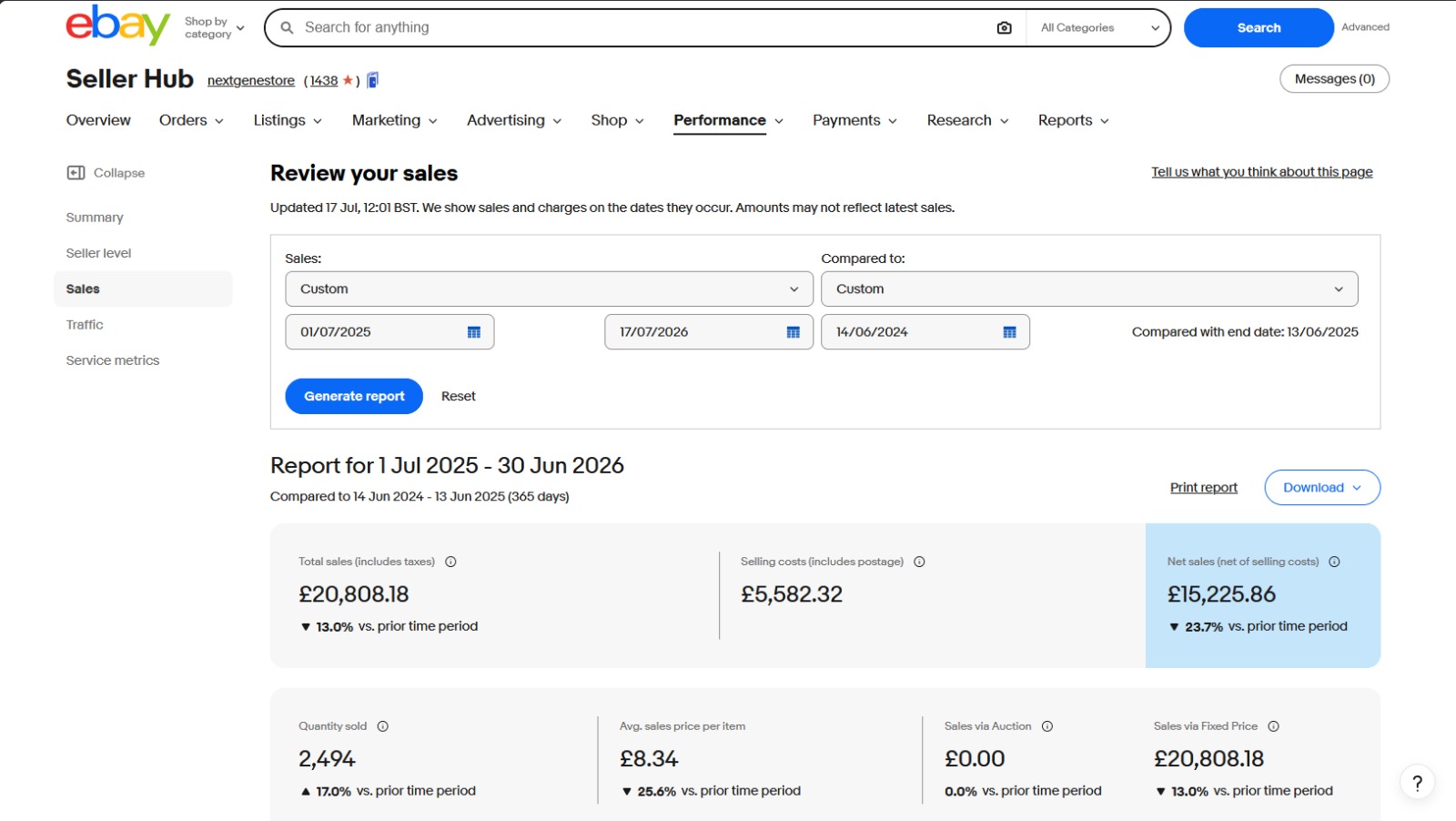The height and width of the screenshot is (821, 1456).
Task: Click the store badge icon next to feedback score
Action: click(373, 80)
